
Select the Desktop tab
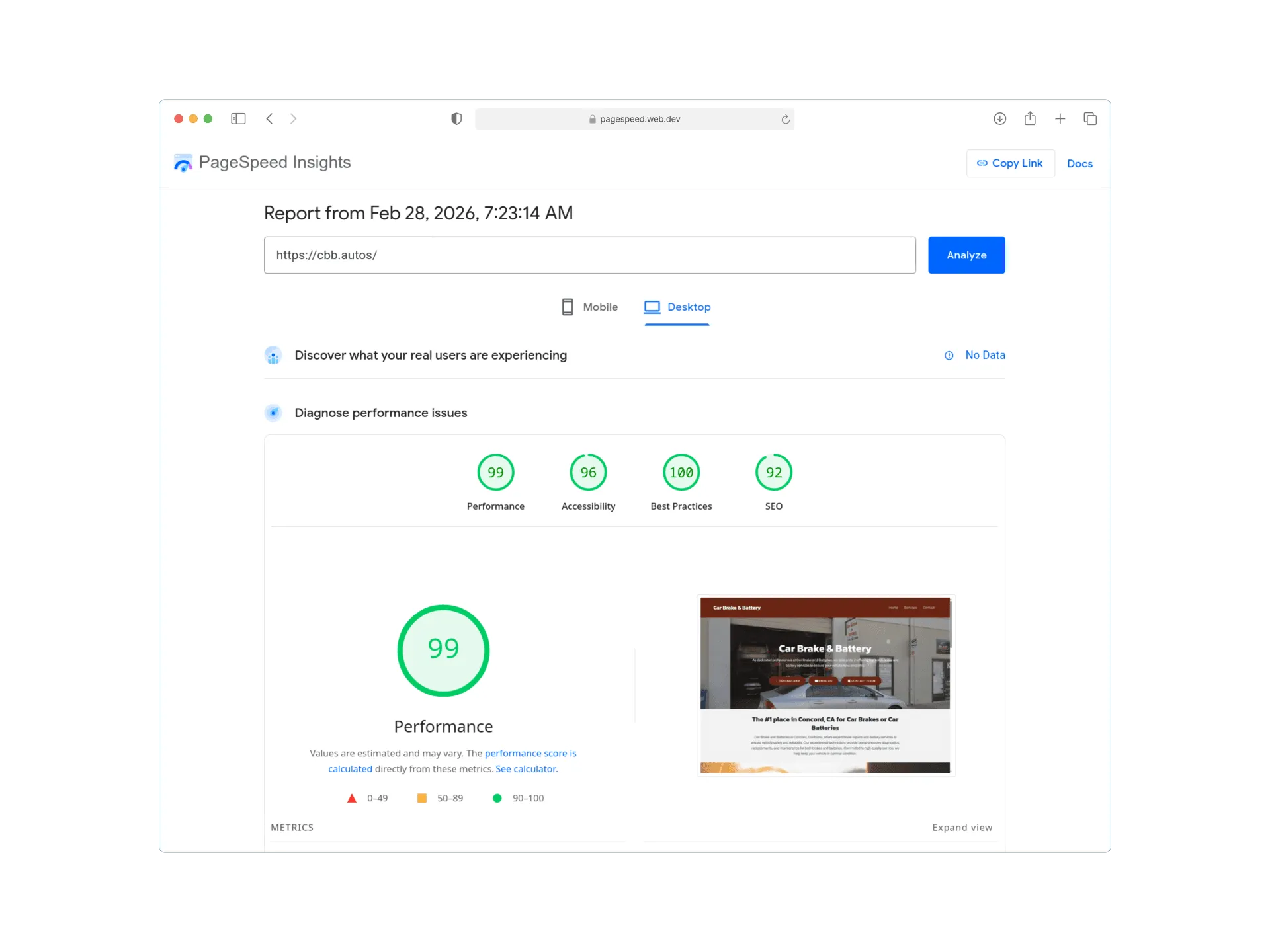point(677,307)
